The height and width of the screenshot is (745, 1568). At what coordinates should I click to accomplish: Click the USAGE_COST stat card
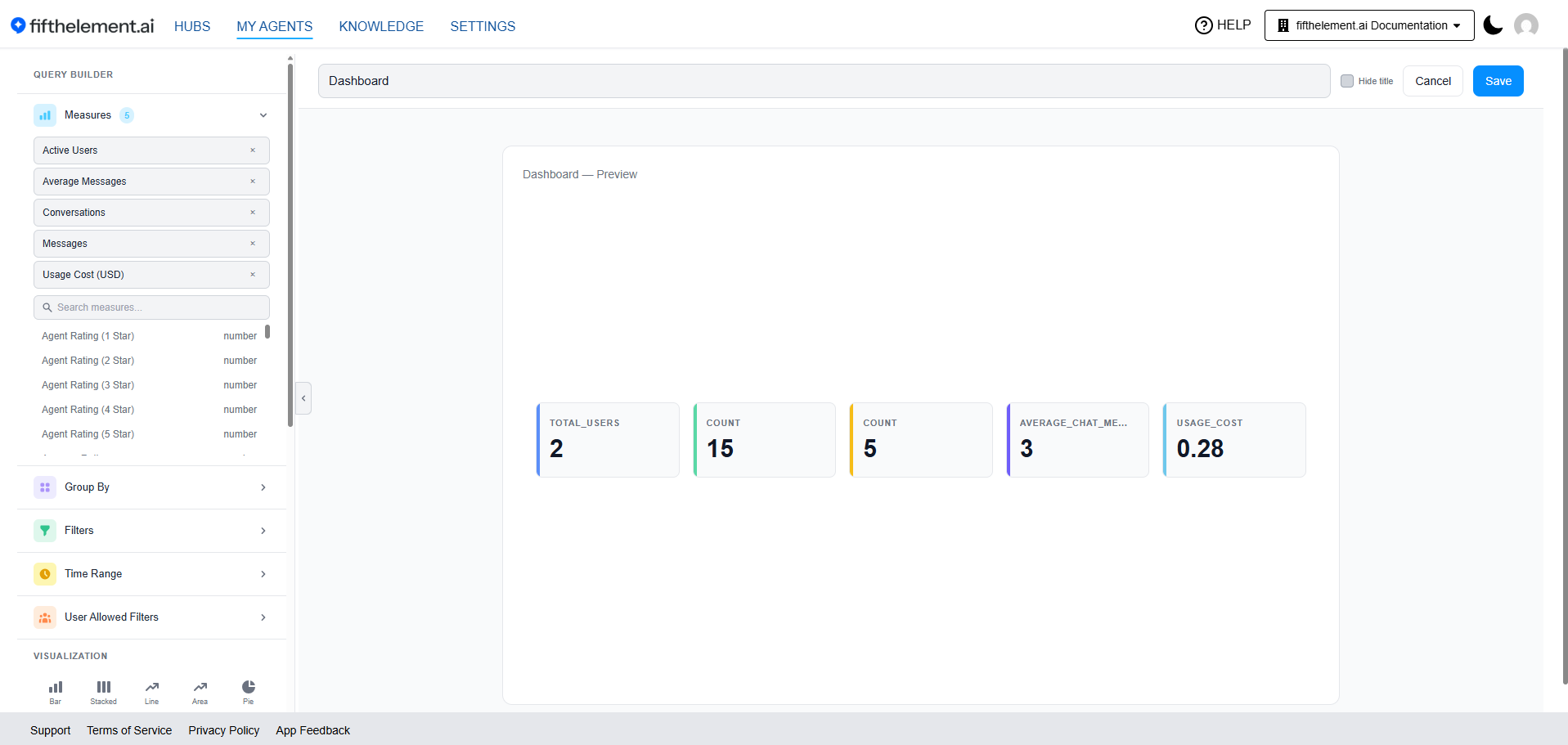(x=1234, y=440)
